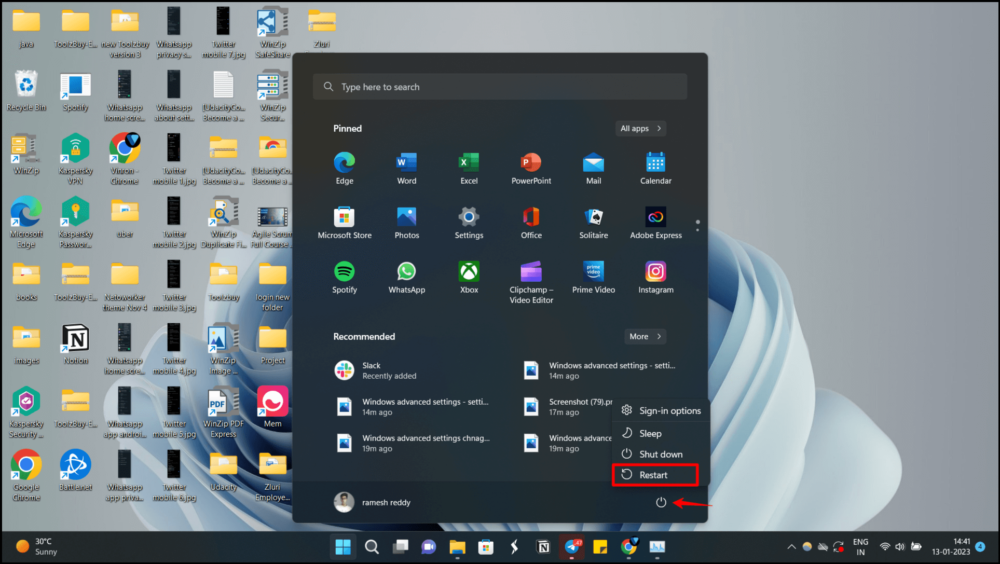Show hidden system tray icons
Viewport: 1000px width, 564px height.
tap(791, 547)
